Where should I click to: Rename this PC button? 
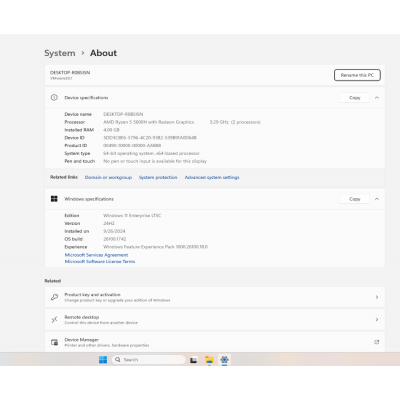coord(357,75)
